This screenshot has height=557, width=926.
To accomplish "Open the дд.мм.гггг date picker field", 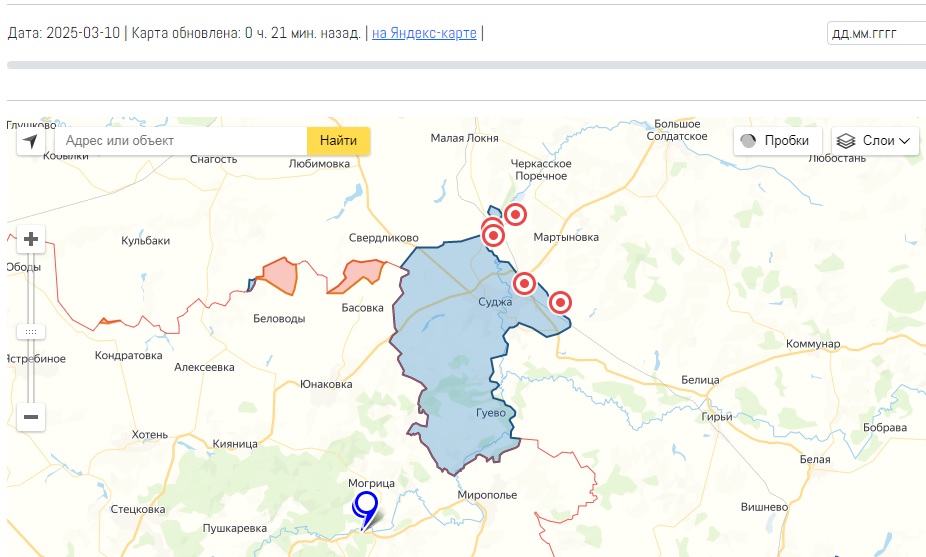I will pos(875,34).
